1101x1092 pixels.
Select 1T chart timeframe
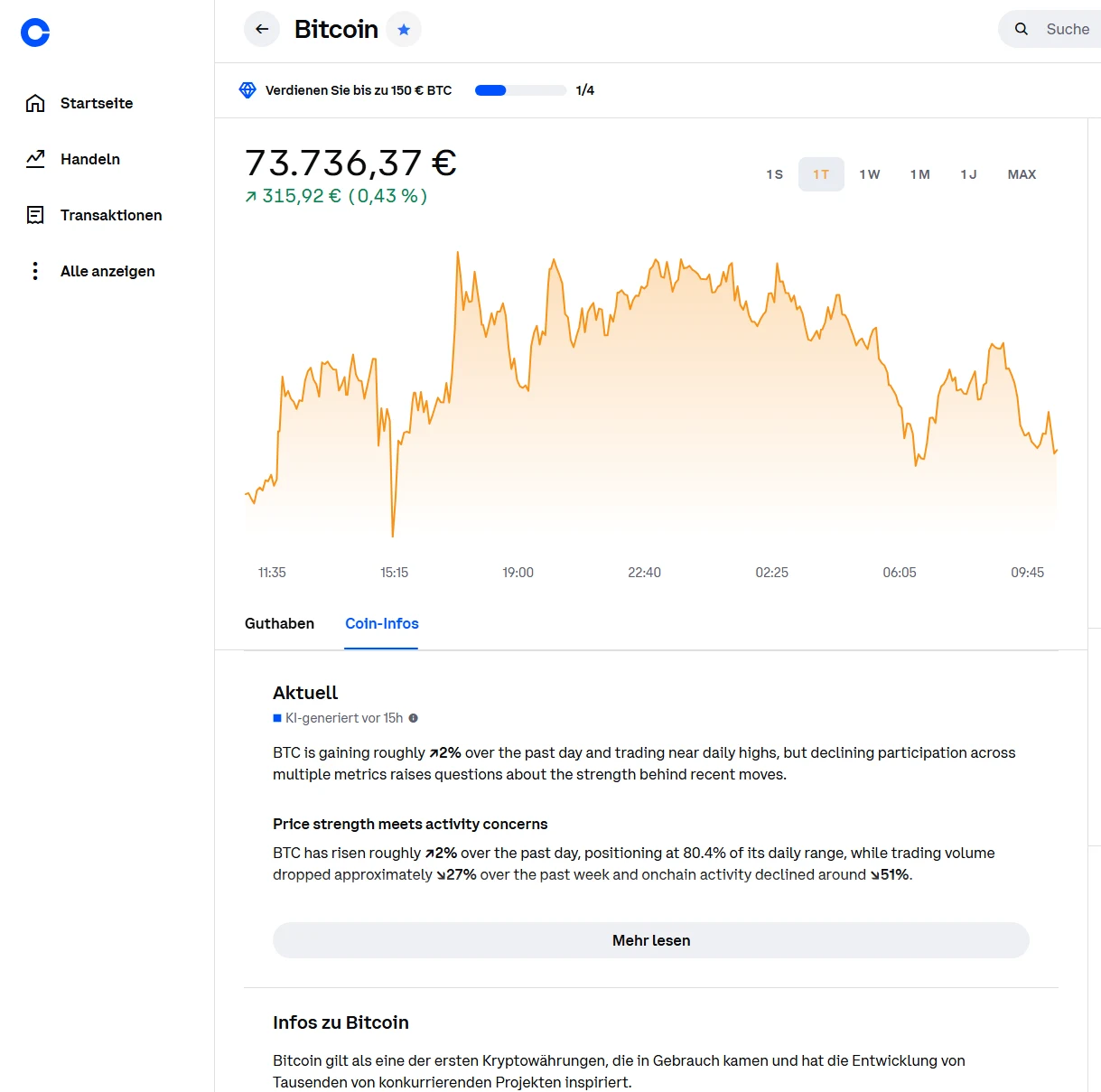821,174
